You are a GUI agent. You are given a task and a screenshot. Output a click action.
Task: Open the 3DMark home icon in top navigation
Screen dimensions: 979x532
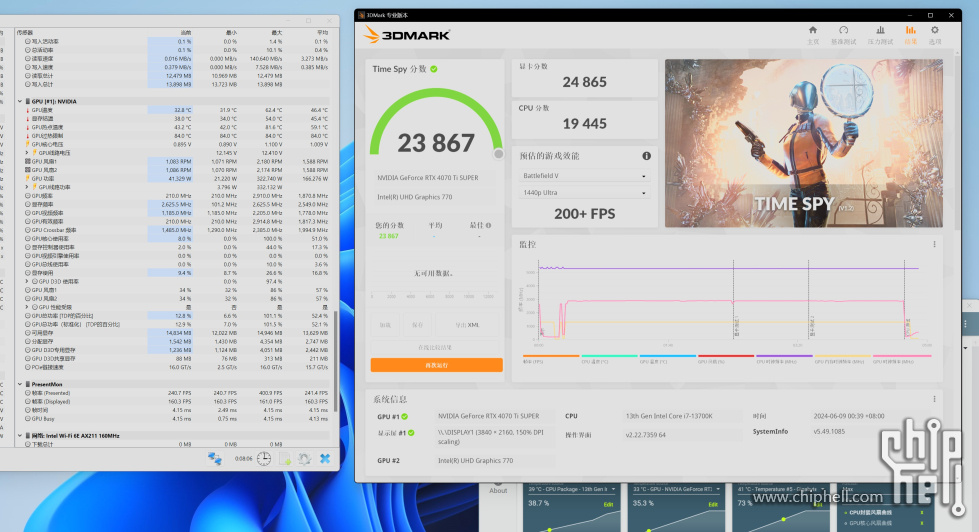tap(812, 31)
